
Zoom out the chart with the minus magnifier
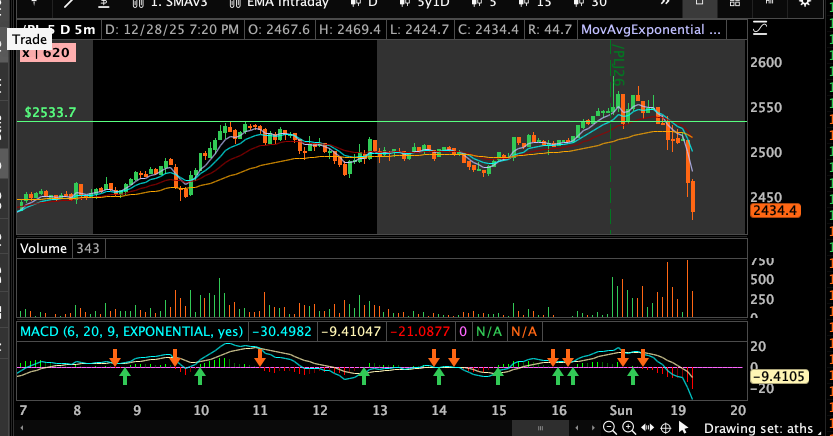click(x=610, y=428)
